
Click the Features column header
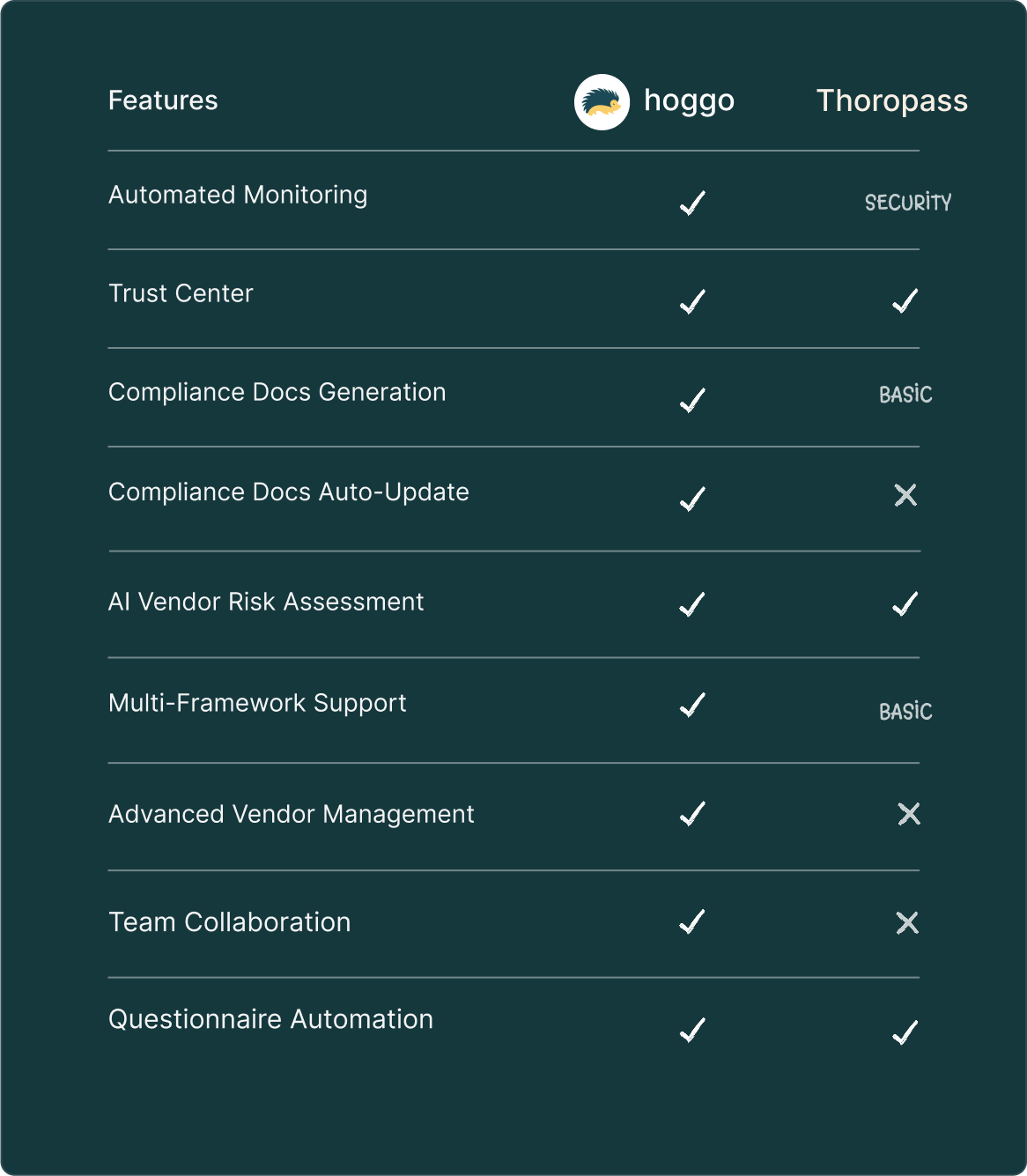click(x=163, y=100)
